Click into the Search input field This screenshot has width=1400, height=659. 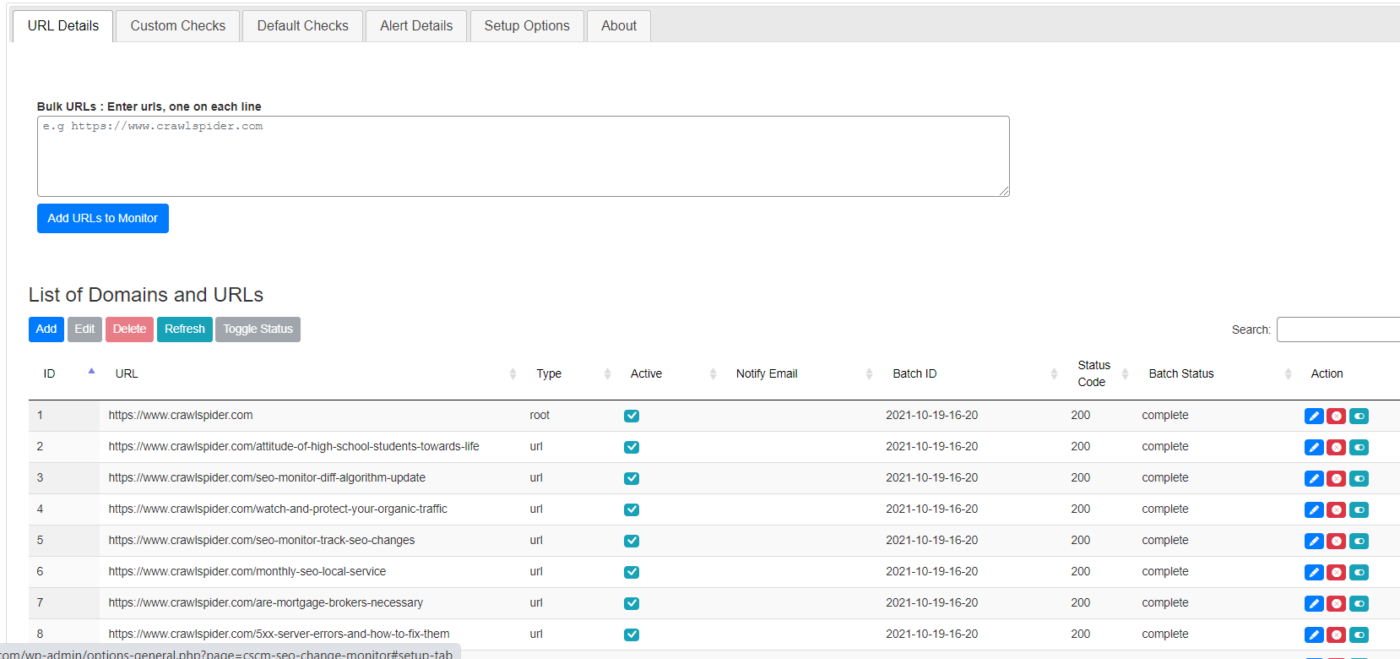(1338, 329)
